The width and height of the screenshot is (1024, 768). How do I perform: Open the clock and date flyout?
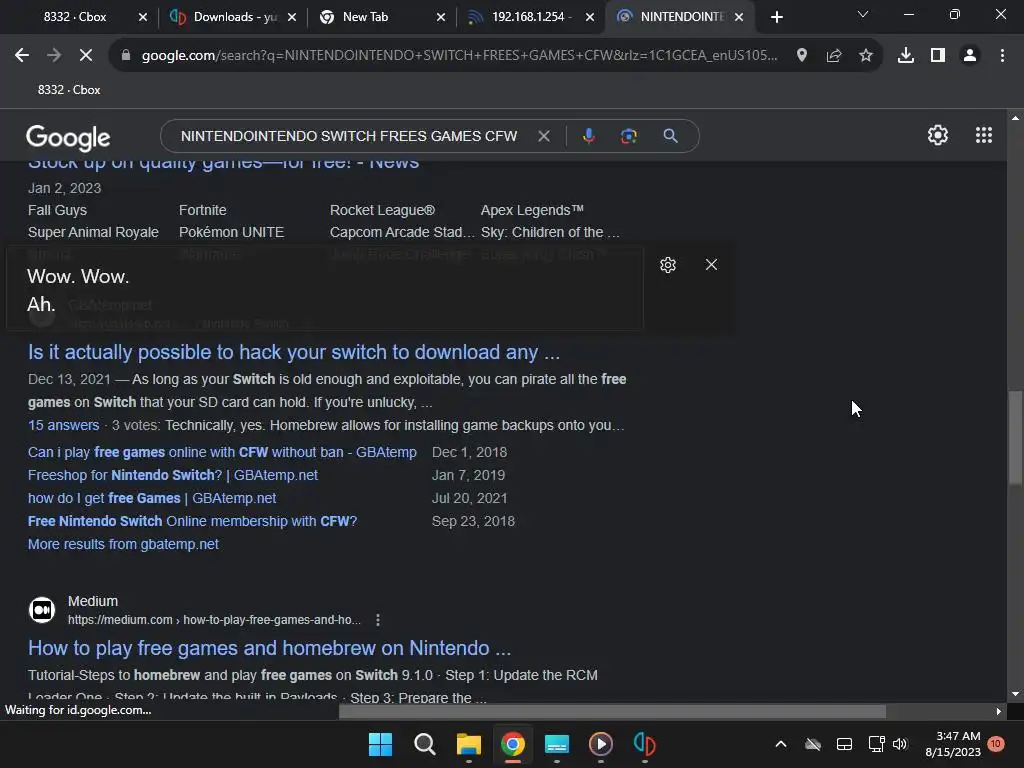click(953, 744)
